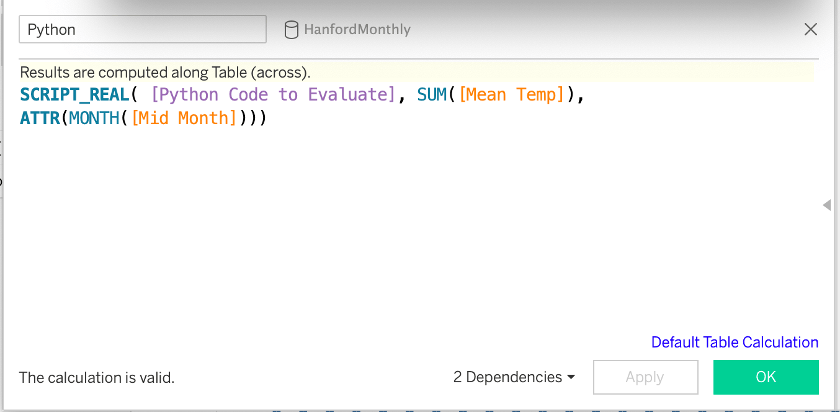Confirm the calculation with OK
Image resolution: width=840 pixels, height=412 pixels.
click(x=765, y=377)
